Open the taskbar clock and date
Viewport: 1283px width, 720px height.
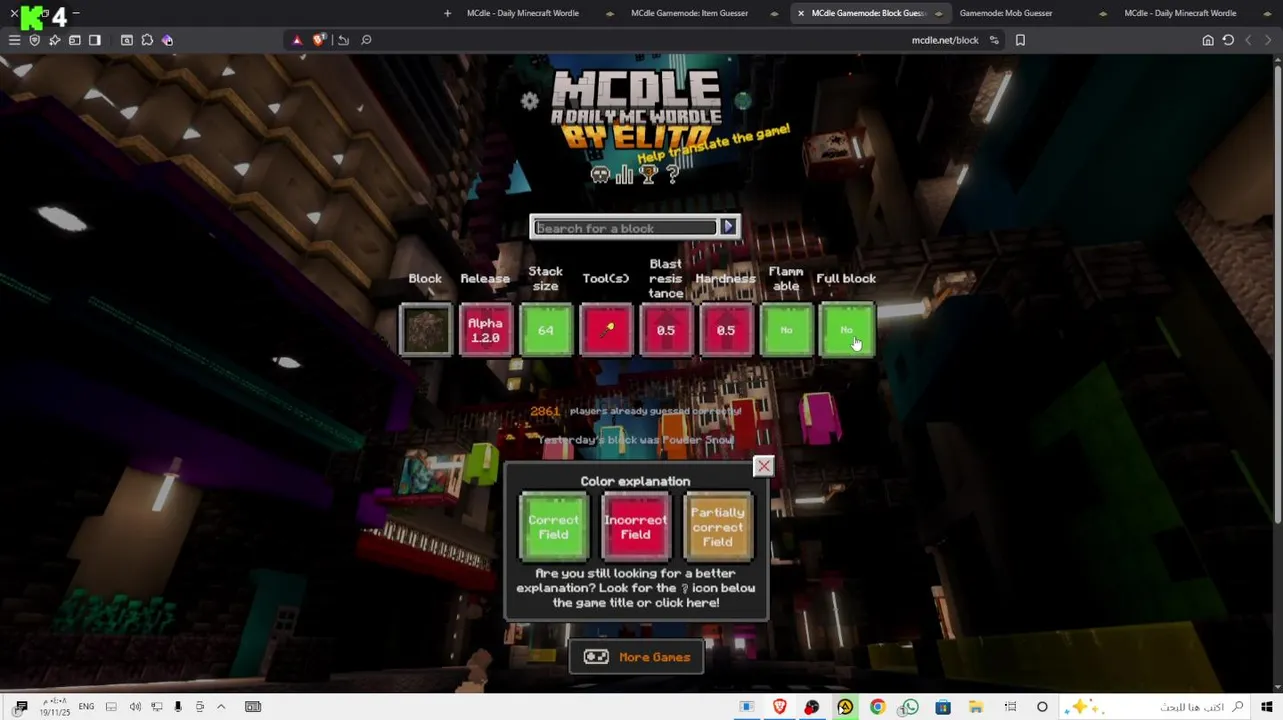pos(55,707)
